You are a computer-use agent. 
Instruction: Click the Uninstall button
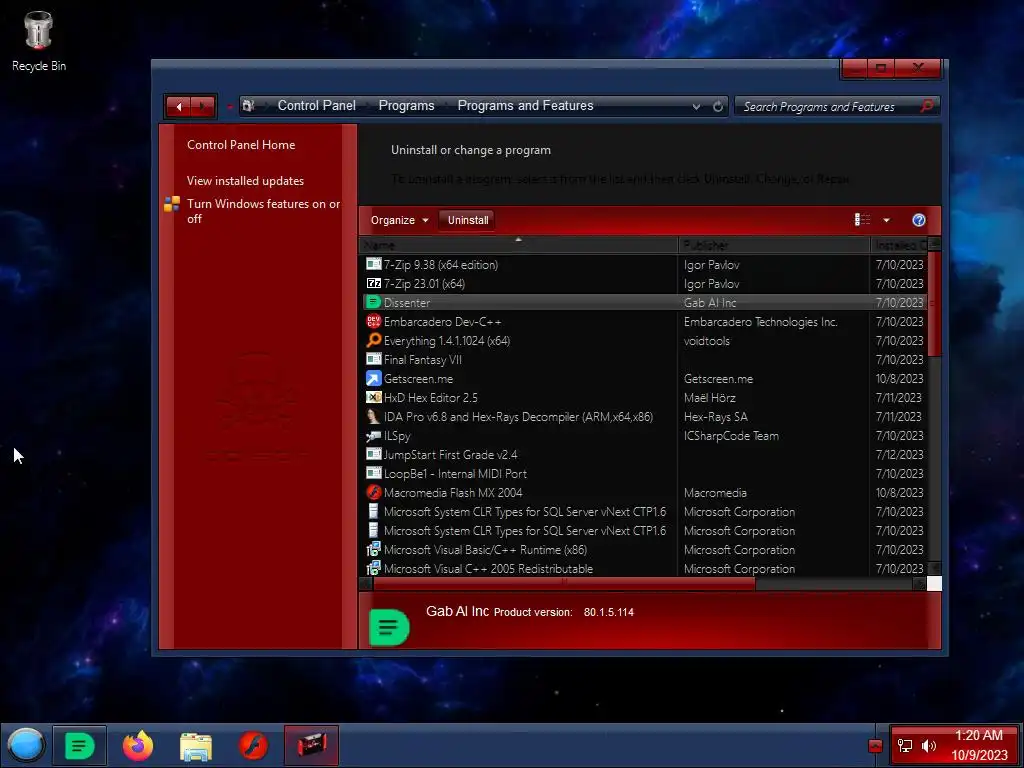(468, 220)
